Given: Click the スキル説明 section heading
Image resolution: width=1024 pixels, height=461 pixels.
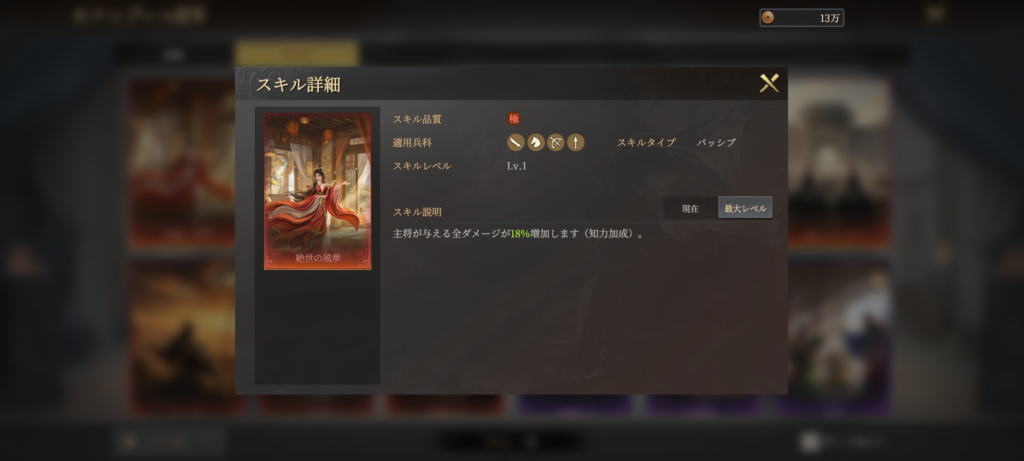Looking at the screenshot, I should tap(417, 212).
